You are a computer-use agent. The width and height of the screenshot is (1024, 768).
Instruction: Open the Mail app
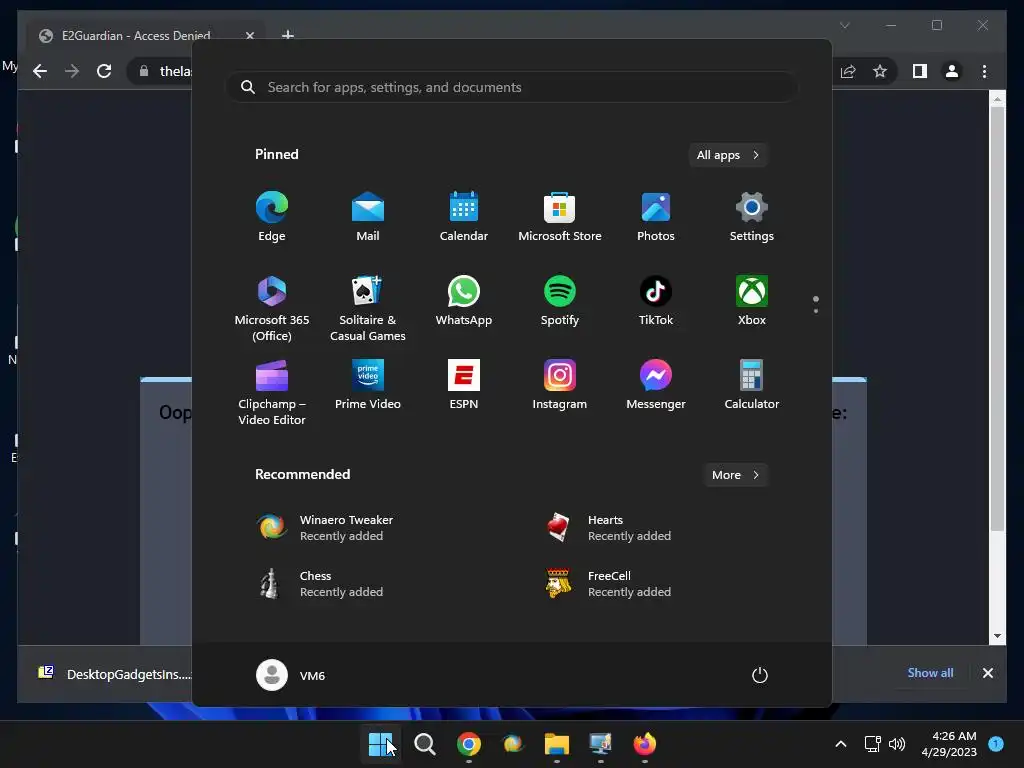(368, 216)
